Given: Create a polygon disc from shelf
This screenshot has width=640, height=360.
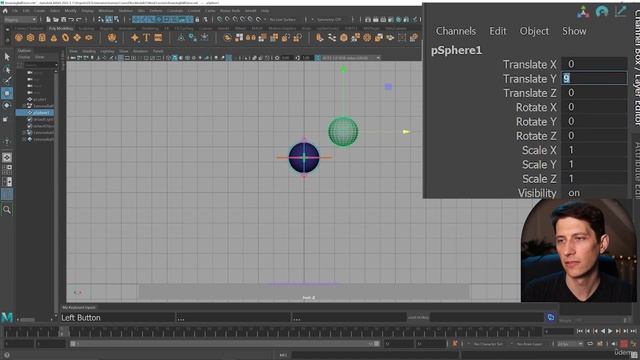Looking at the screenshot, I should [x=89, y=38].
